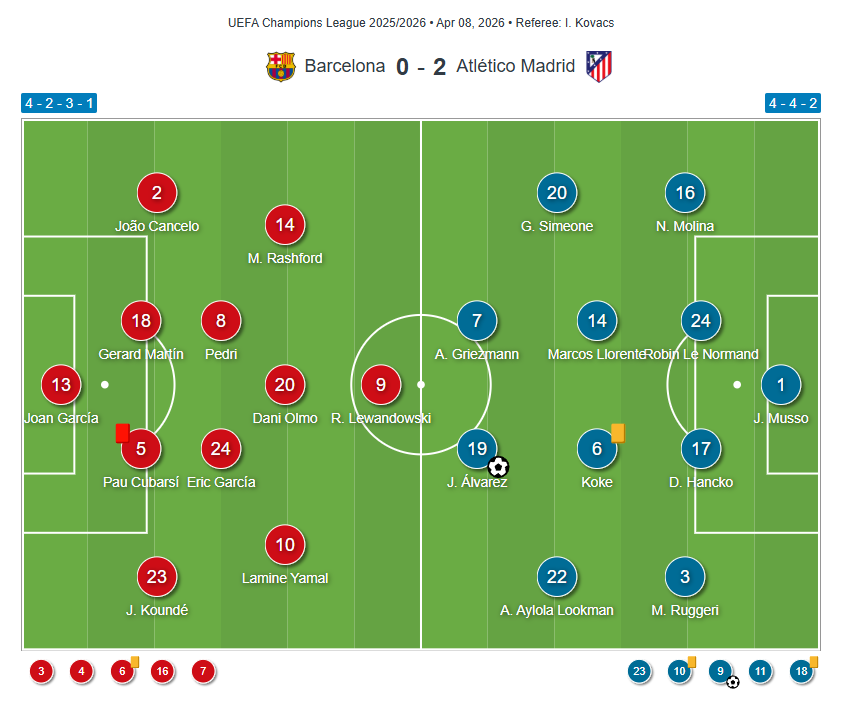845x706 pixels.
Task: Click the goal ball icon on J. Álvarez
Action: pyautogui.click(x=498, y=466)
